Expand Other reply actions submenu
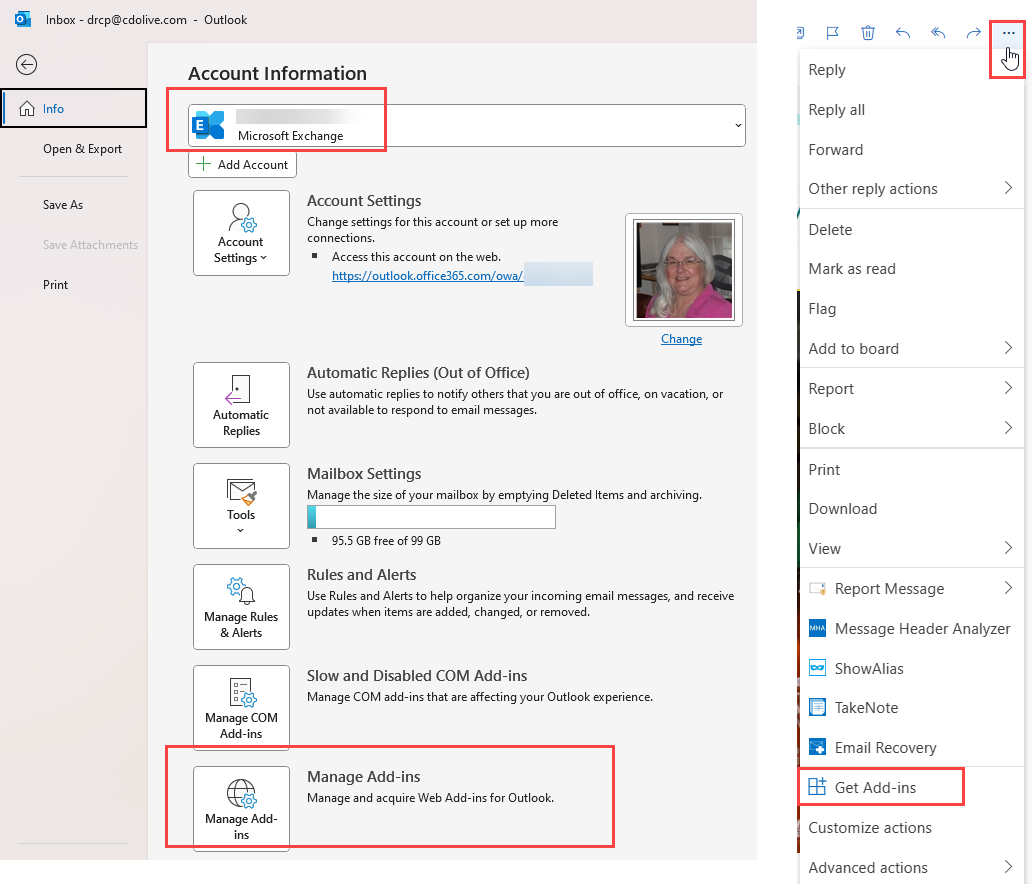The height and width of the screenshot is (884, 1032). click(1008, 188)
